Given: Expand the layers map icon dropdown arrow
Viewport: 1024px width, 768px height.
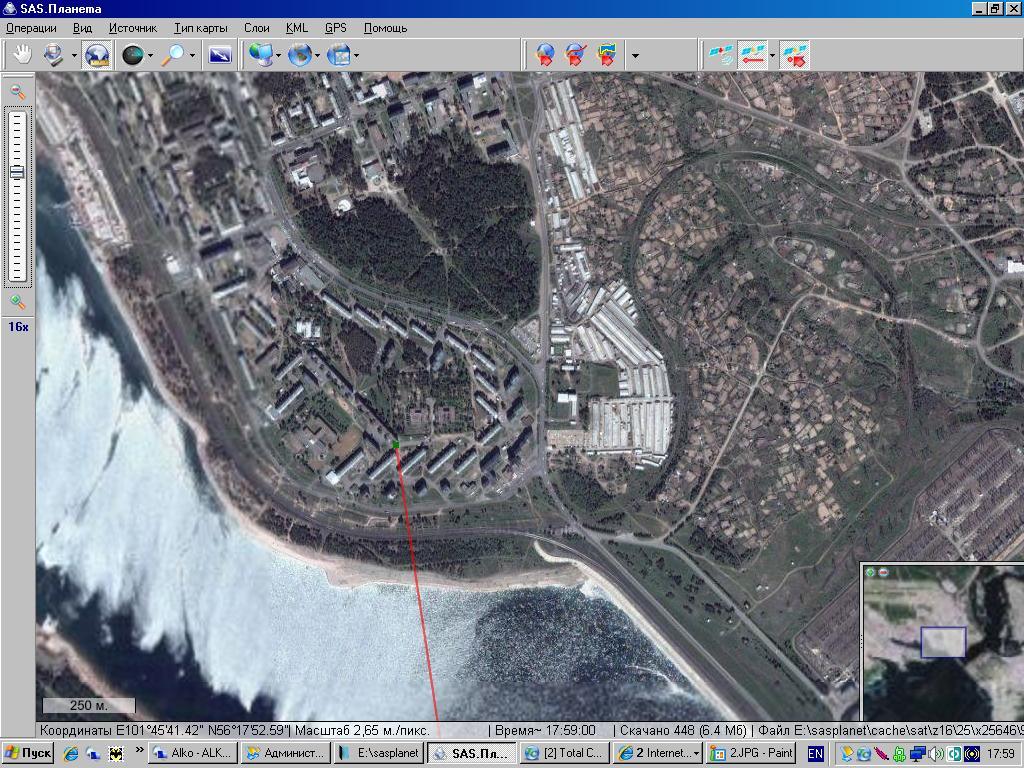Looking at the screenshot, I should coord(356,56).
